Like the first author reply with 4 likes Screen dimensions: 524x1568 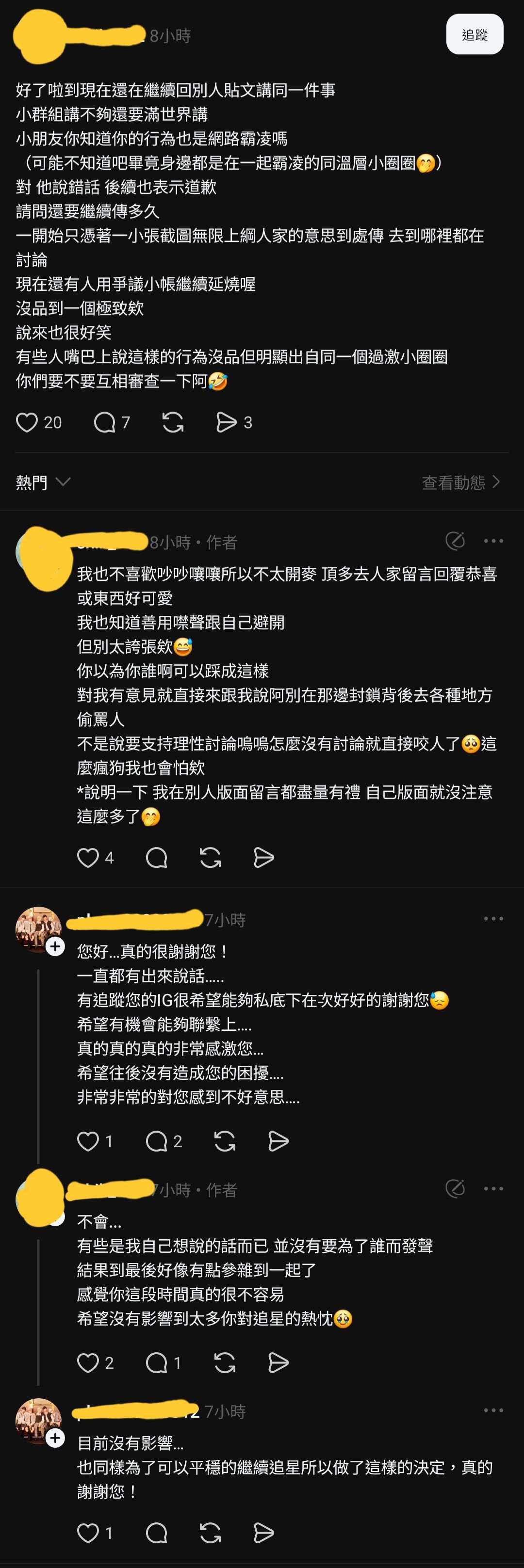pos(88,858)
